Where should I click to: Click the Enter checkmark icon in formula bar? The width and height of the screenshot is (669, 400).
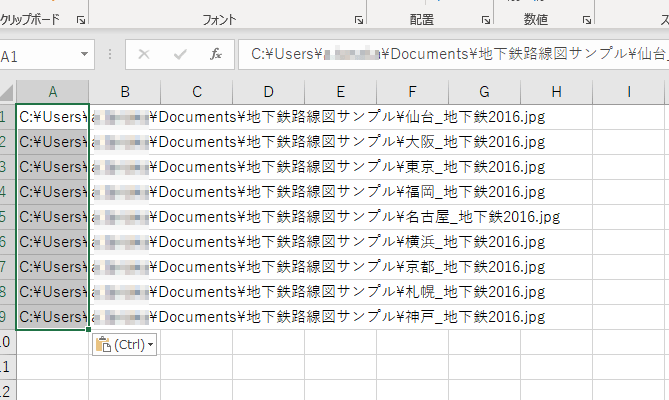click(179, 56)
